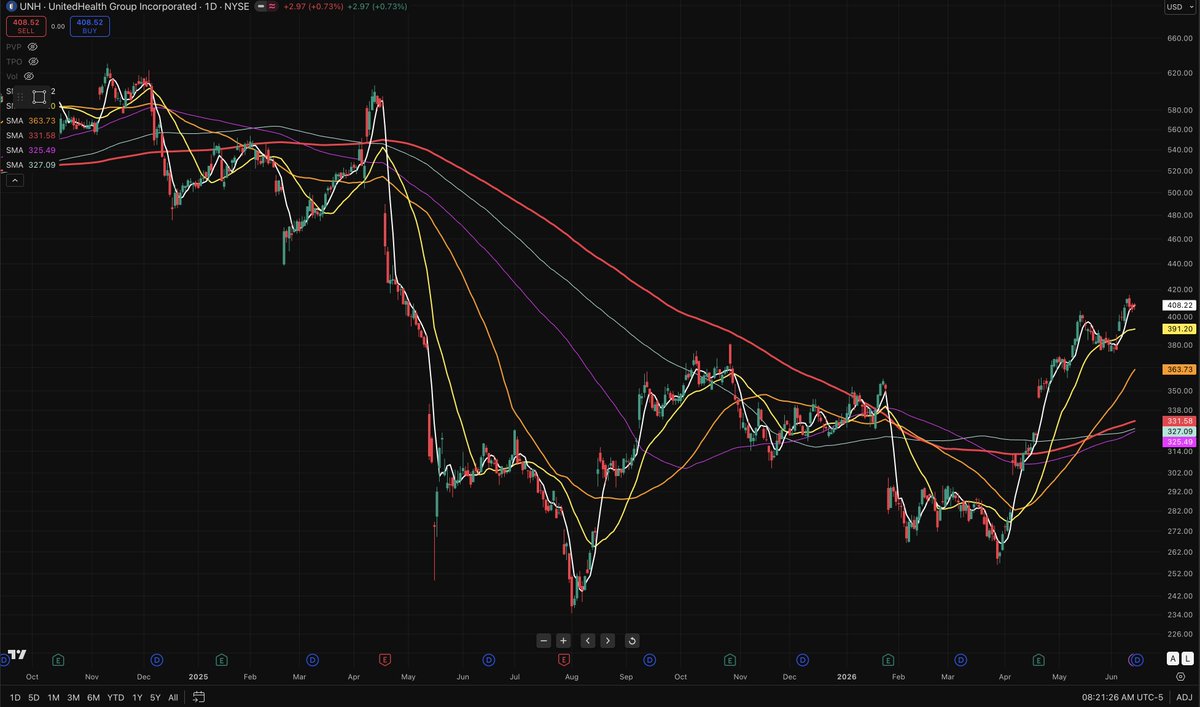Click the 408.22 current price label on scale

click(1178, 305)
